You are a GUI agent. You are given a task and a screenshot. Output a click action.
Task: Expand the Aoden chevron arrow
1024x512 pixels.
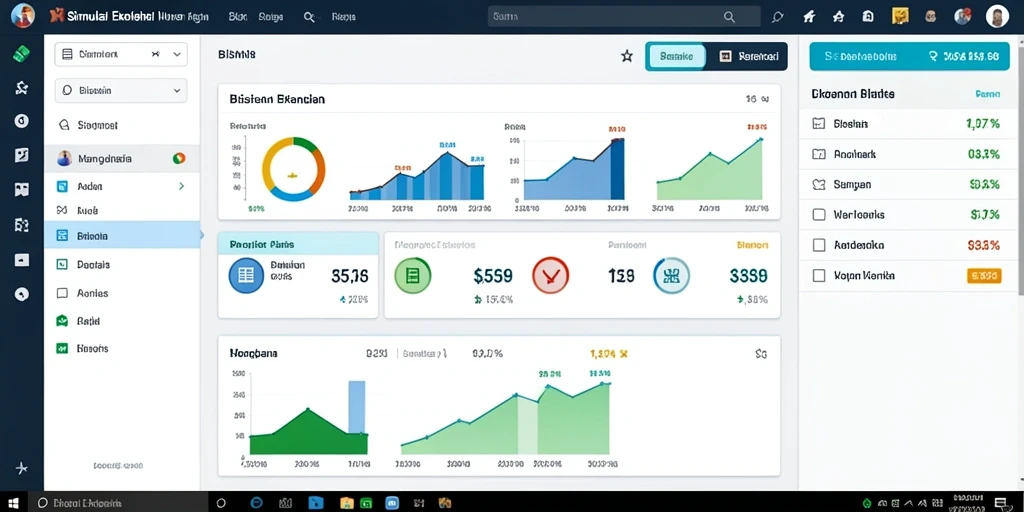182,186
